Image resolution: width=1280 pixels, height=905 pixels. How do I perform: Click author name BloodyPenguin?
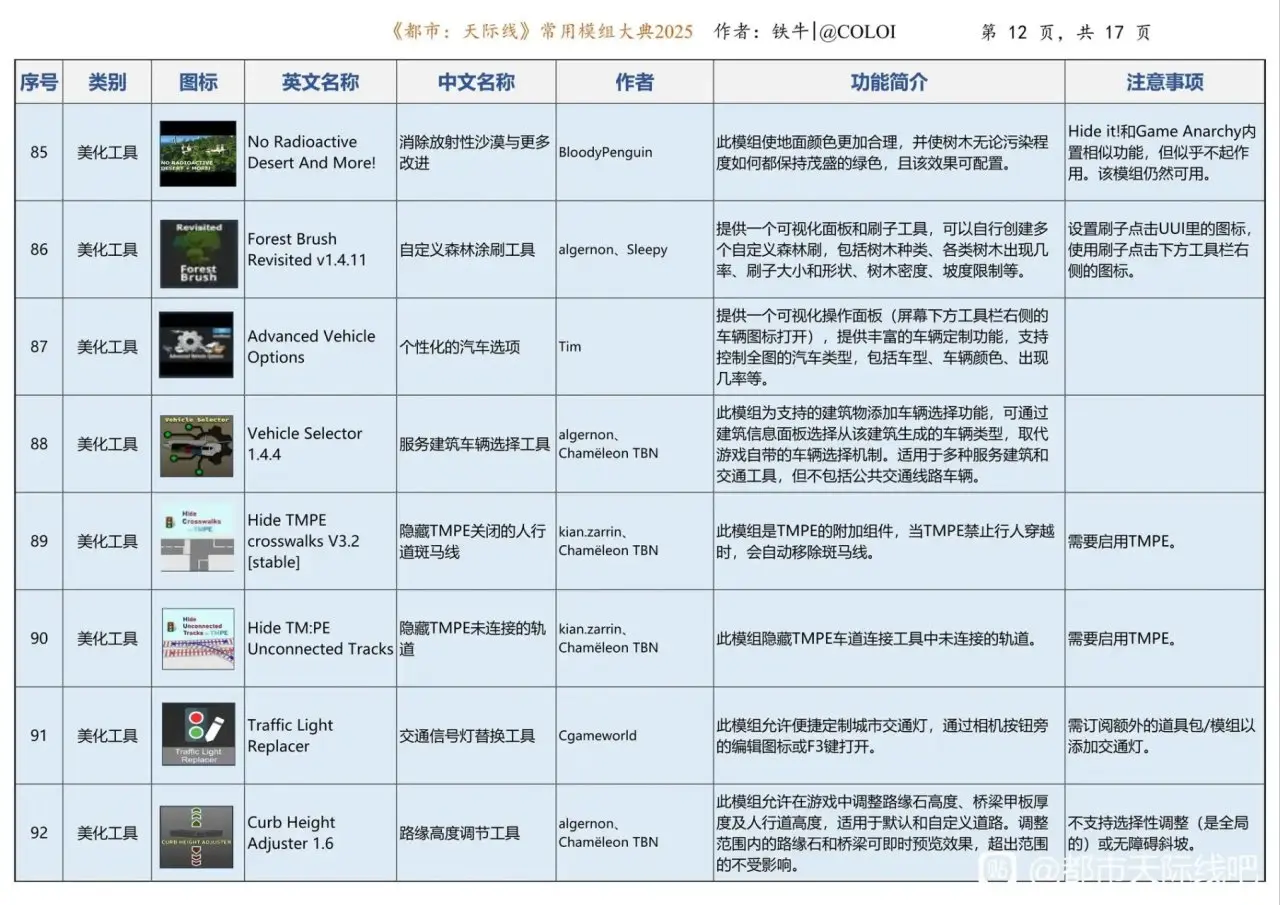click(x=605, y=153)
